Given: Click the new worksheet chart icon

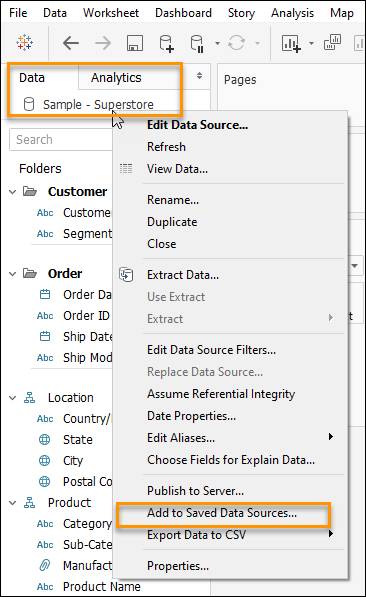Looking at the screenshot, I should [291, 43].
